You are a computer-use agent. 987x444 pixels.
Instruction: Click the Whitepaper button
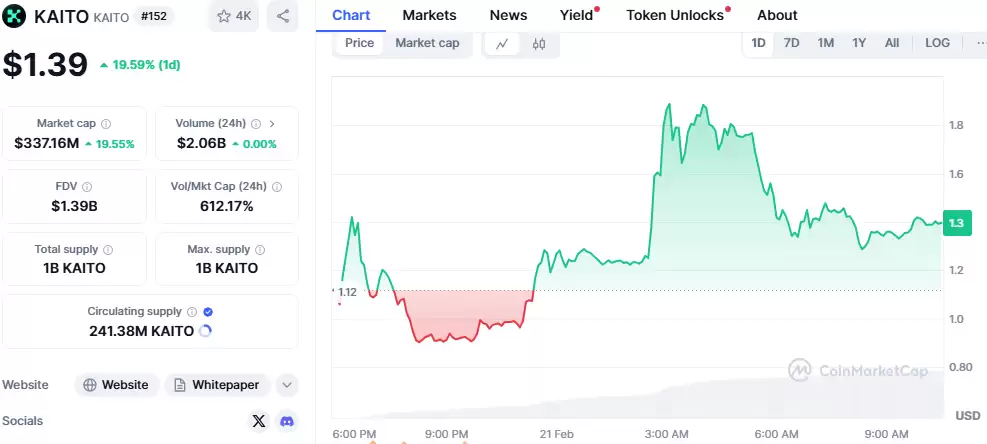(218, 385)
